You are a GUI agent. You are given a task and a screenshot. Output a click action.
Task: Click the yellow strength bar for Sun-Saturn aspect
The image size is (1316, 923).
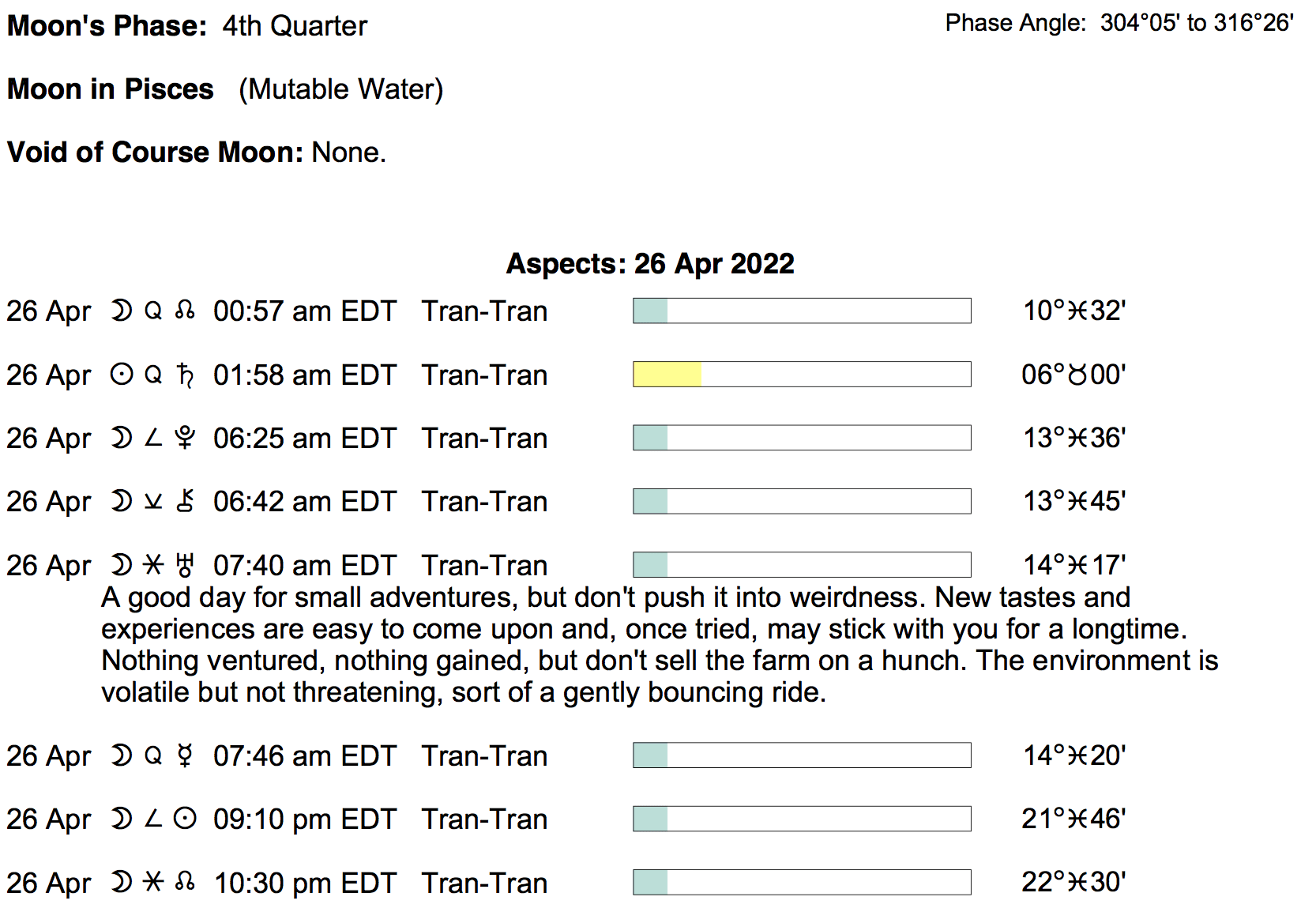point(667,375)
